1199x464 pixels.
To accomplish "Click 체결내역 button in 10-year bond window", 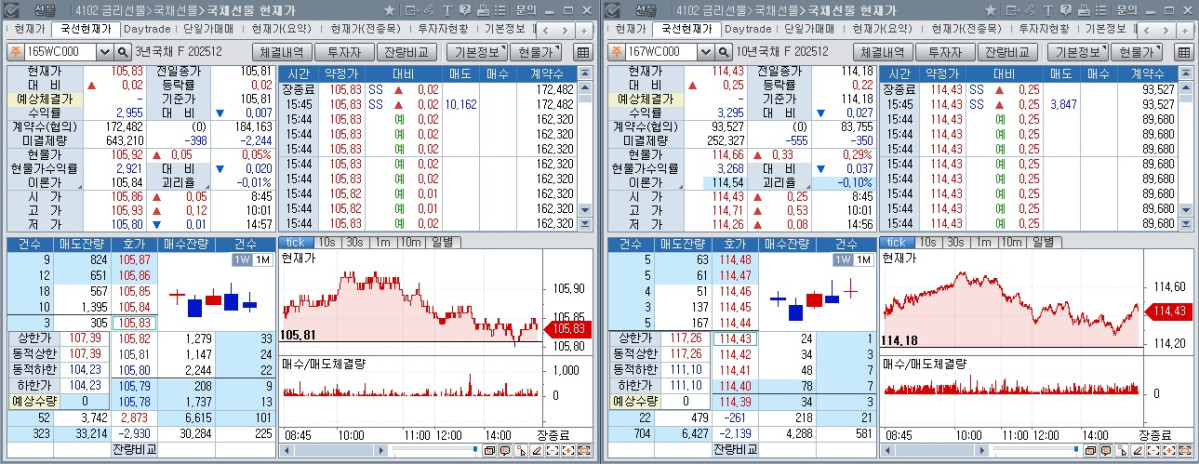I will pos(882,52).
